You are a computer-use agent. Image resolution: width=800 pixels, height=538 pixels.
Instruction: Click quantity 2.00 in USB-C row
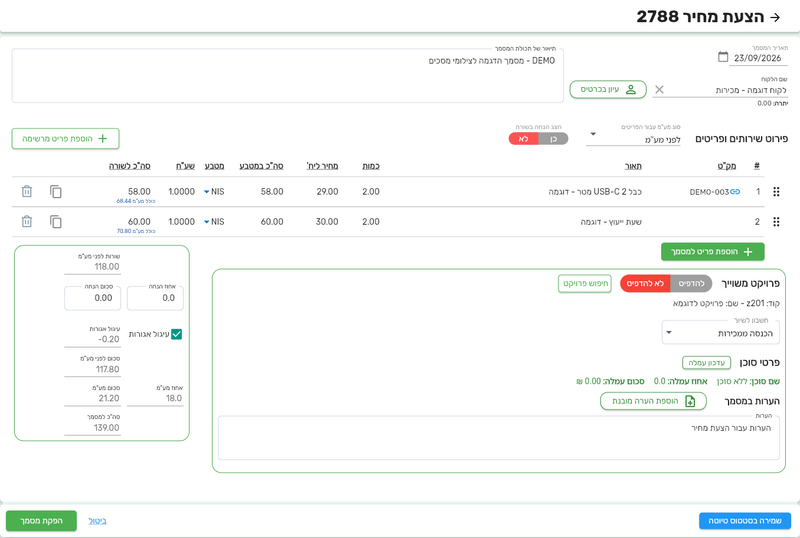click(x=371, y=192)
